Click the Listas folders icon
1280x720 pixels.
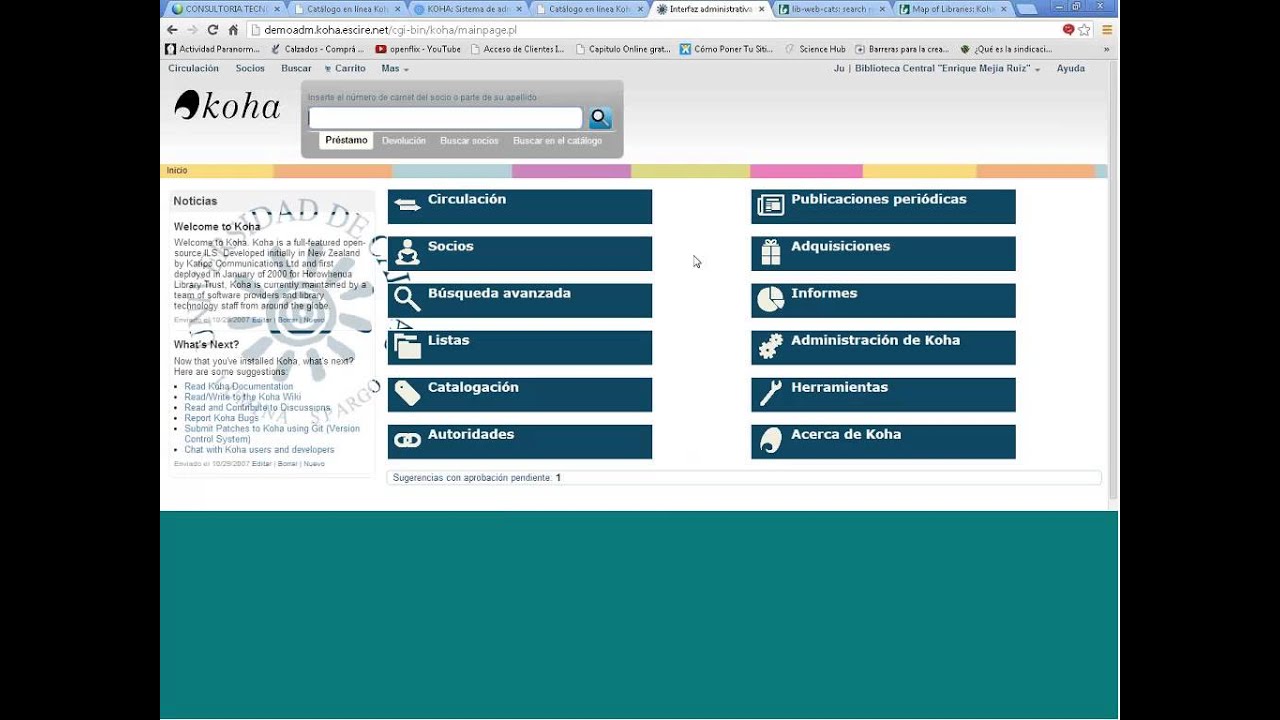tap(407, 346)
